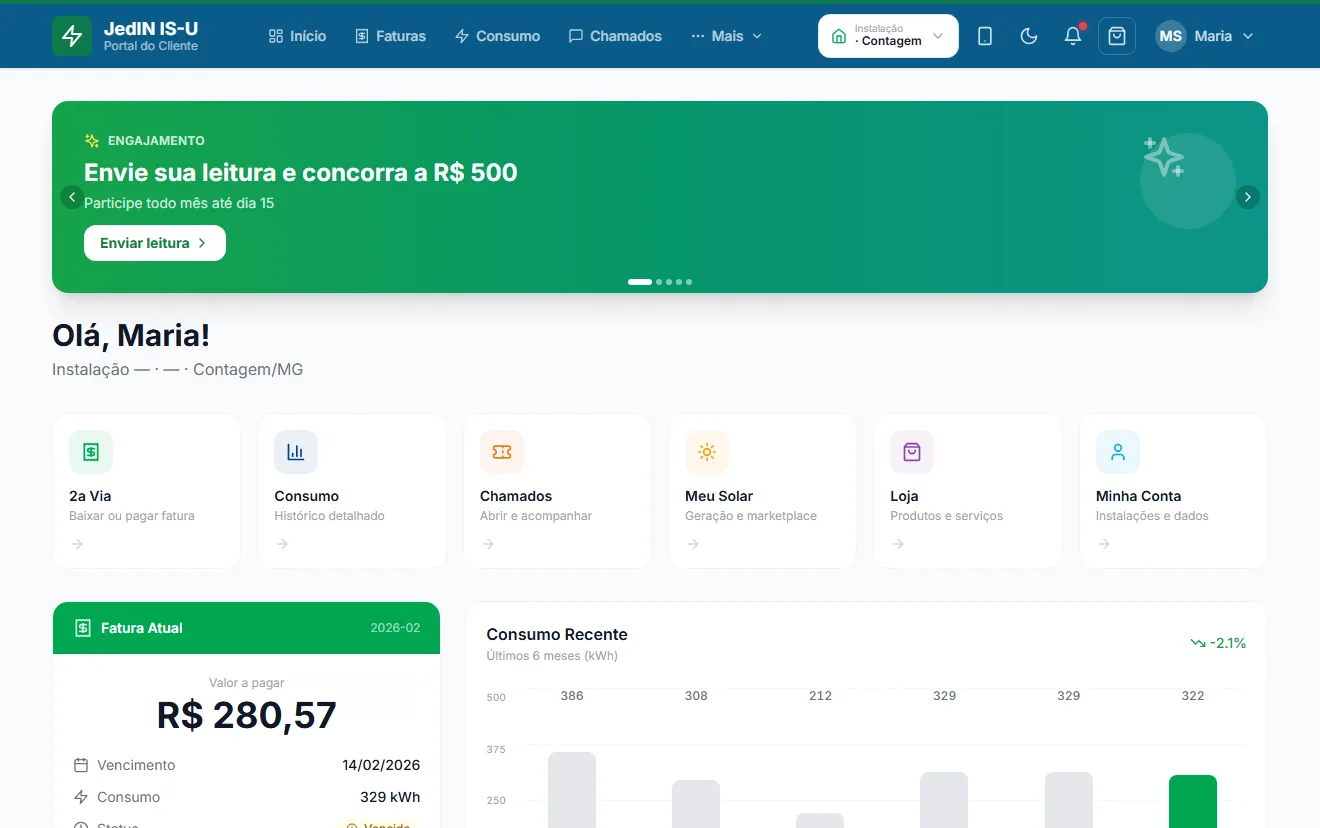Click the Chamados ticket icon
1320x828 pixels.
[502, 452]
